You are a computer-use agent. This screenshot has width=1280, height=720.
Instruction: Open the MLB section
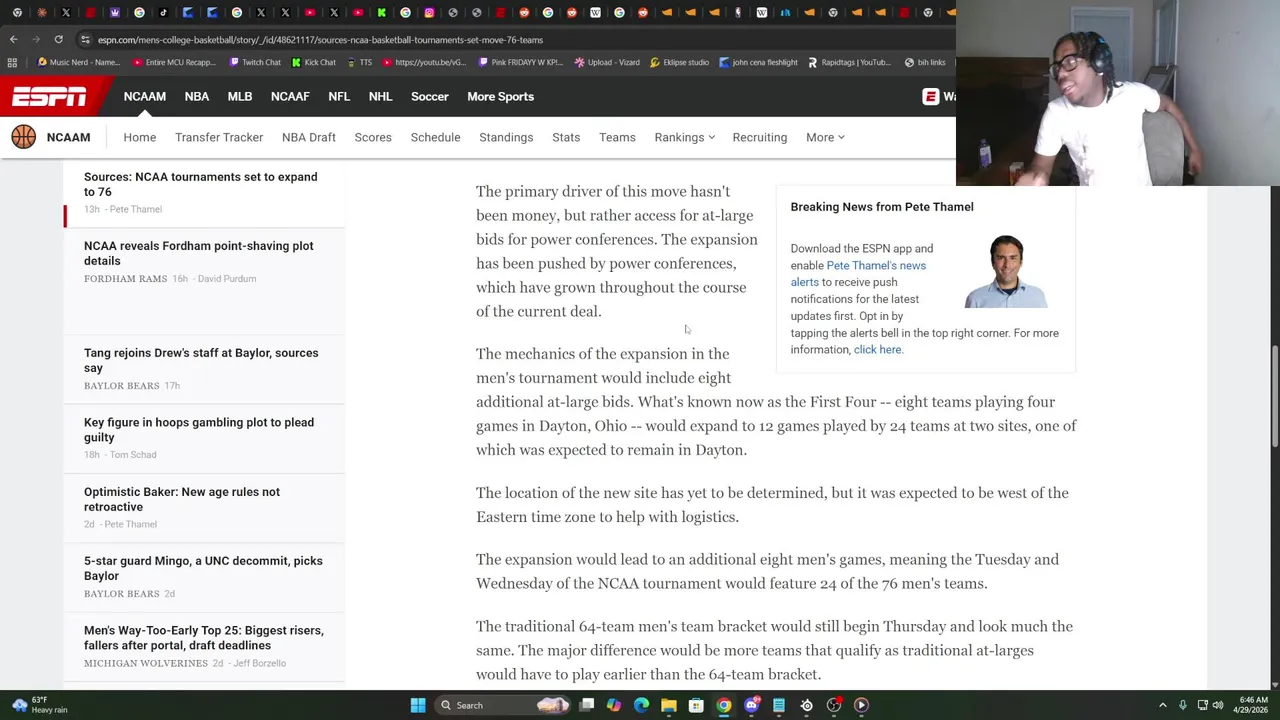point(240,96)
